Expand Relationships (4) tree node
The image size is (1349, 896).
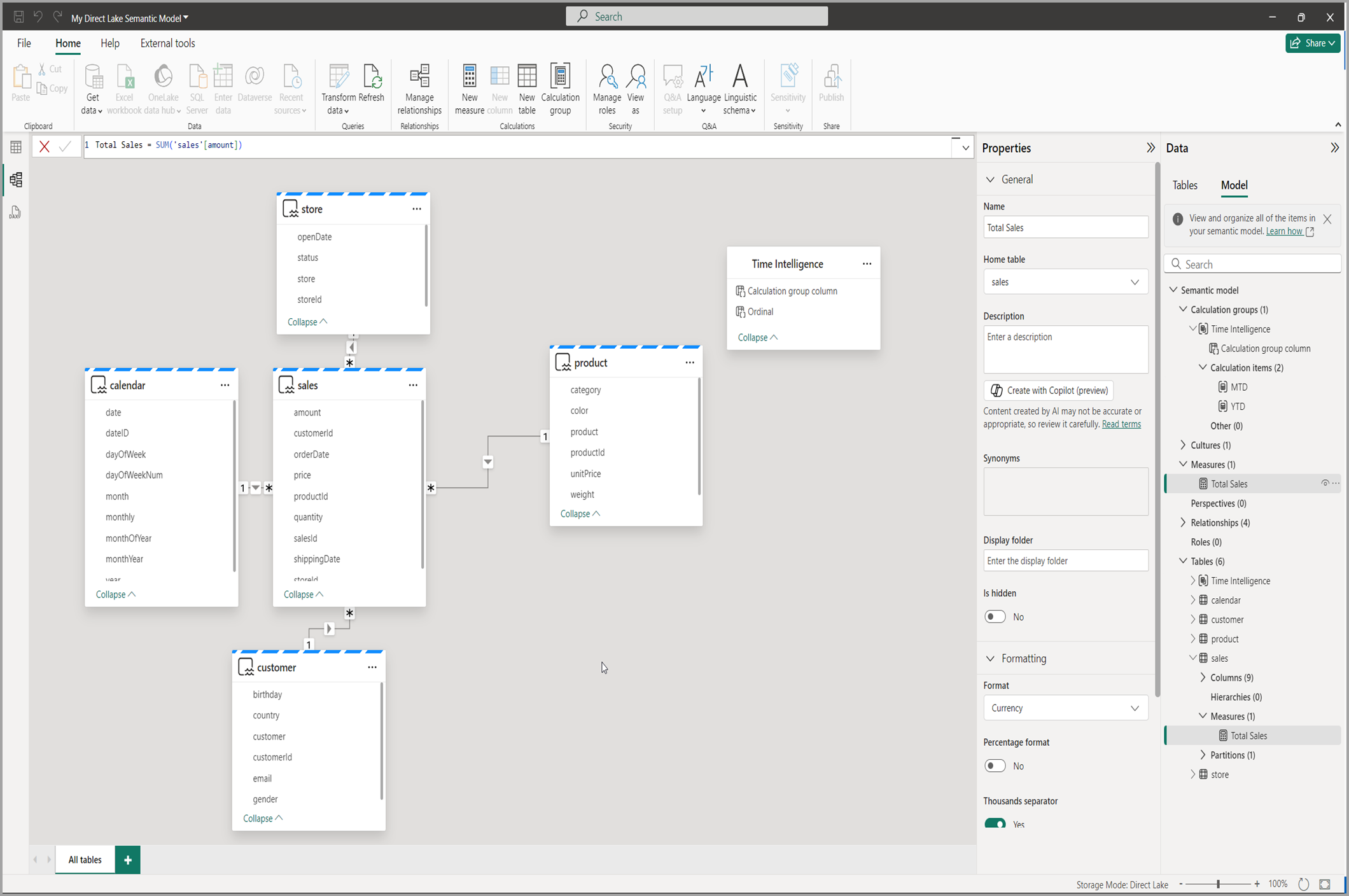1183,522
